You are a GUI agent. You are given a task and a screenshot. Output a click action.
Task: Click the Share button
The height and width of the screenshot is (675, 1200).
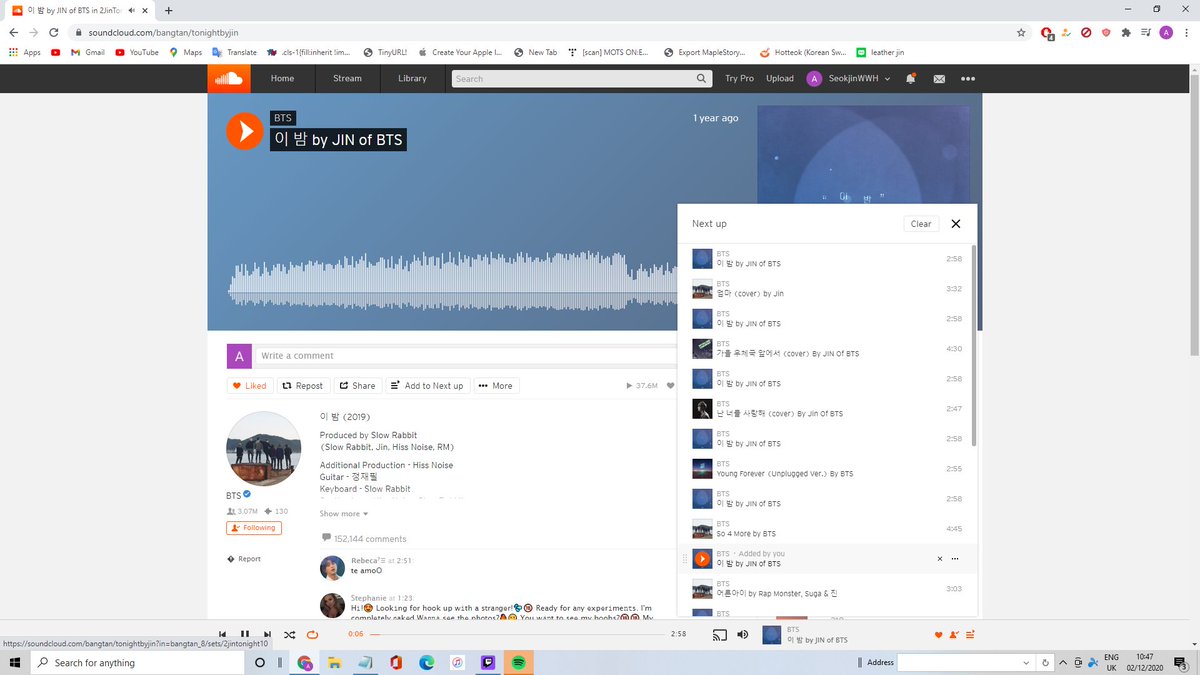[x=357, y=385]
